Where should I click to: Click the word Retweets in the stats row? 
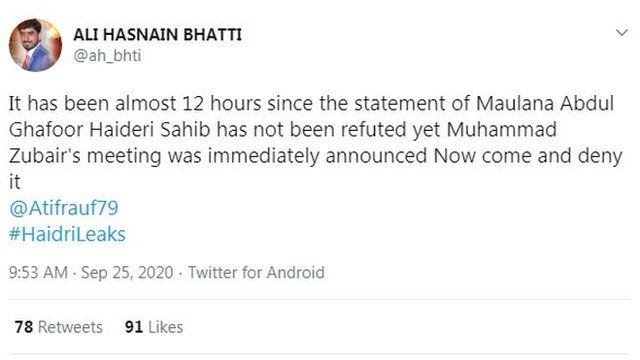[70, 327]
